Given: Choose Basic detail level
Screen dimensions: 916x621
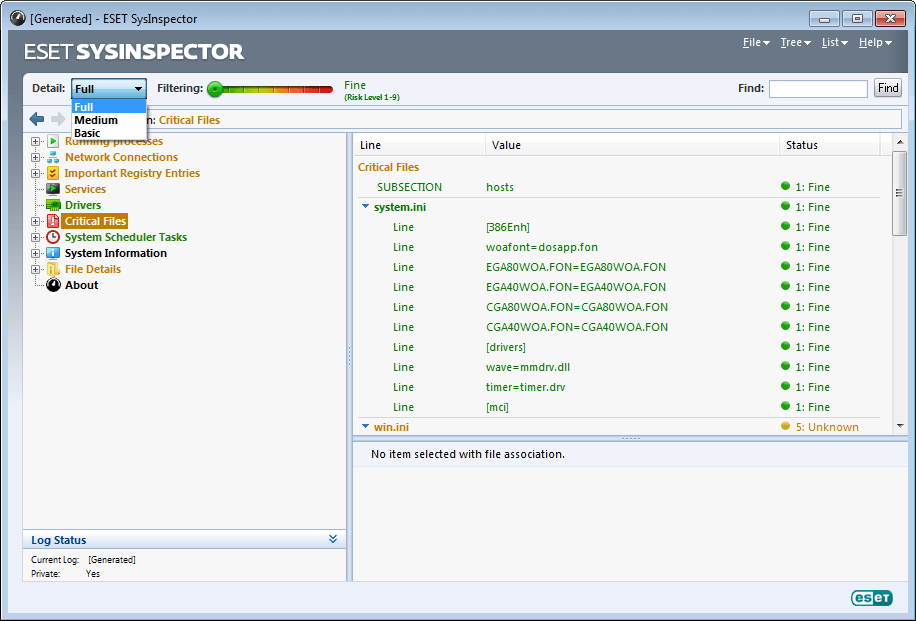Looking at the screenshot, I should (109, 133).
